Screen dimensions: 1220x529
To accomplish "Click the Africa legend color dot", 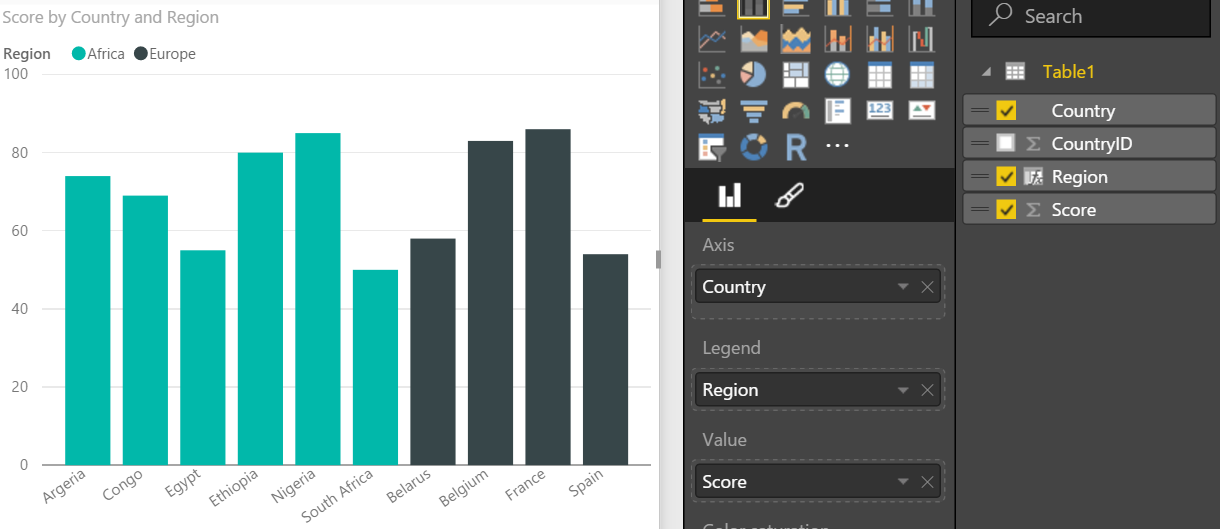I will (79, 54).
